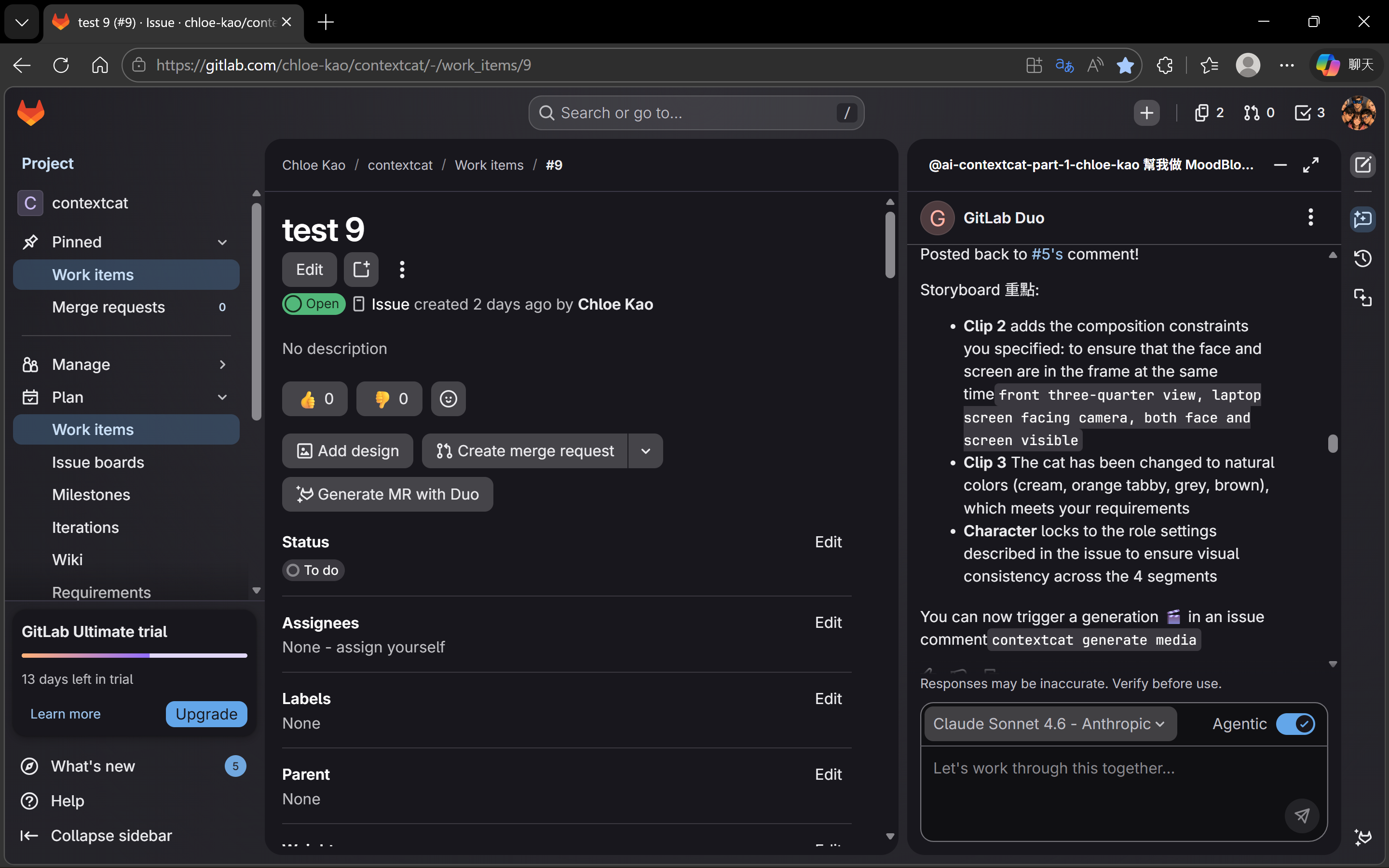
Task: Collapse the Pinned sidebar section
Action: [222, 242]
